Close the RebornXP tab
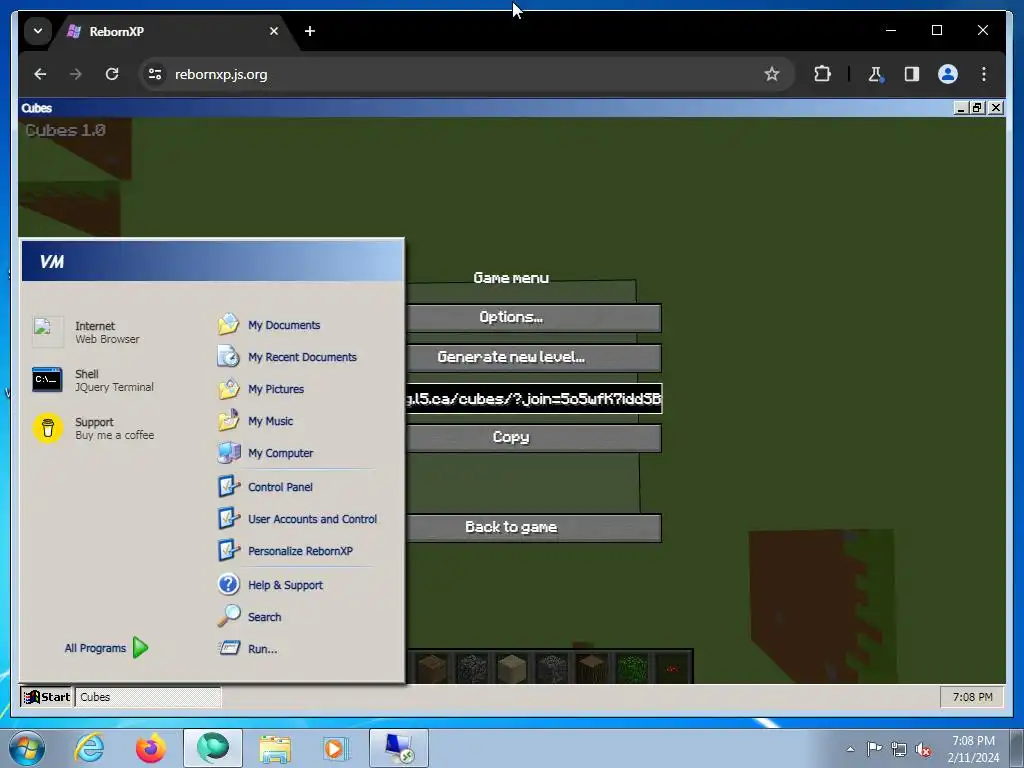1024x768 pixels. 274,31
